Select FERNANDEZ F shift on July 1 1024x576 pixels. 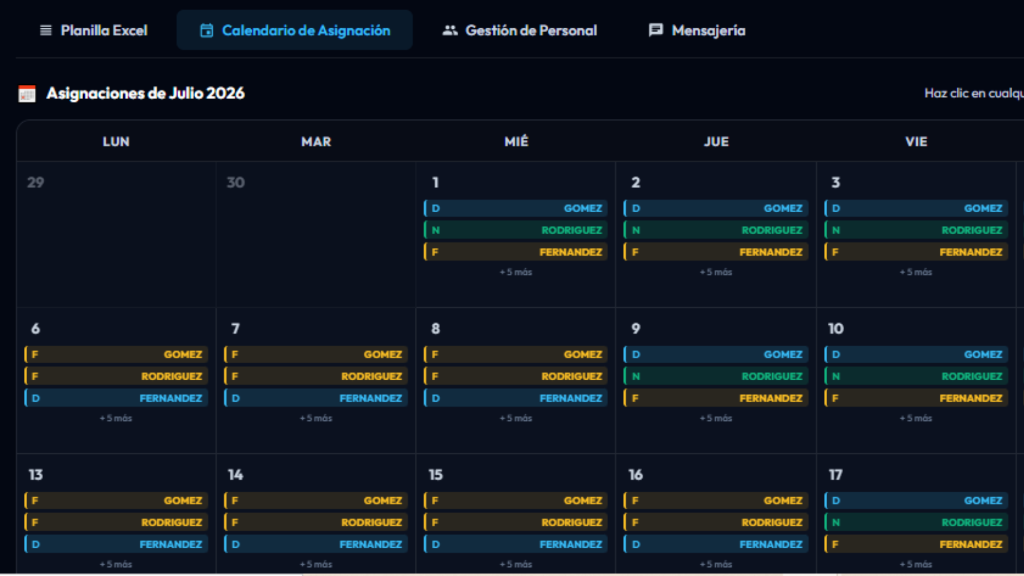pos(516,252)
